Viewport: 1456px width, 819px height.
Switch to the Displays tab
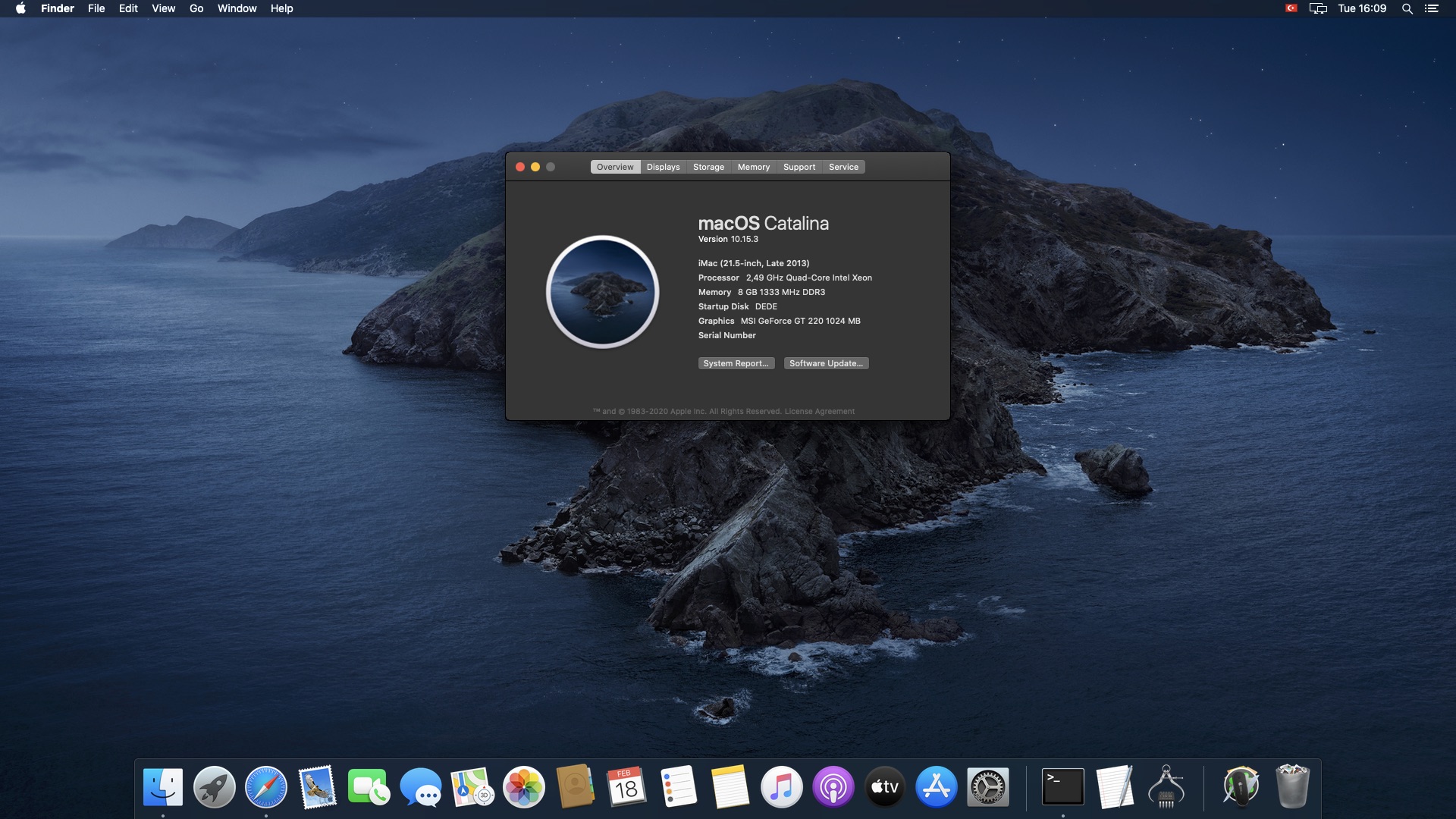[663, 167]
